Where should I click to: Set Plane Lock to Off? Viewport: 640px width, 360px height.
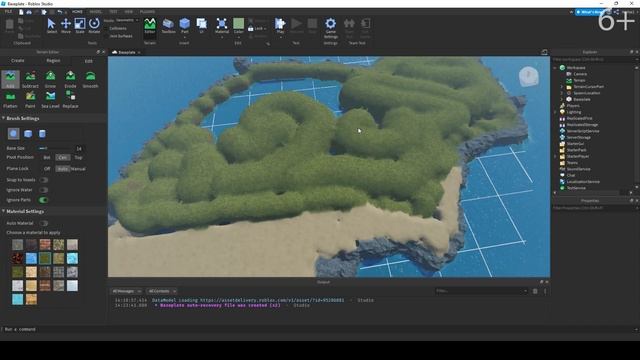click(47, 169)
